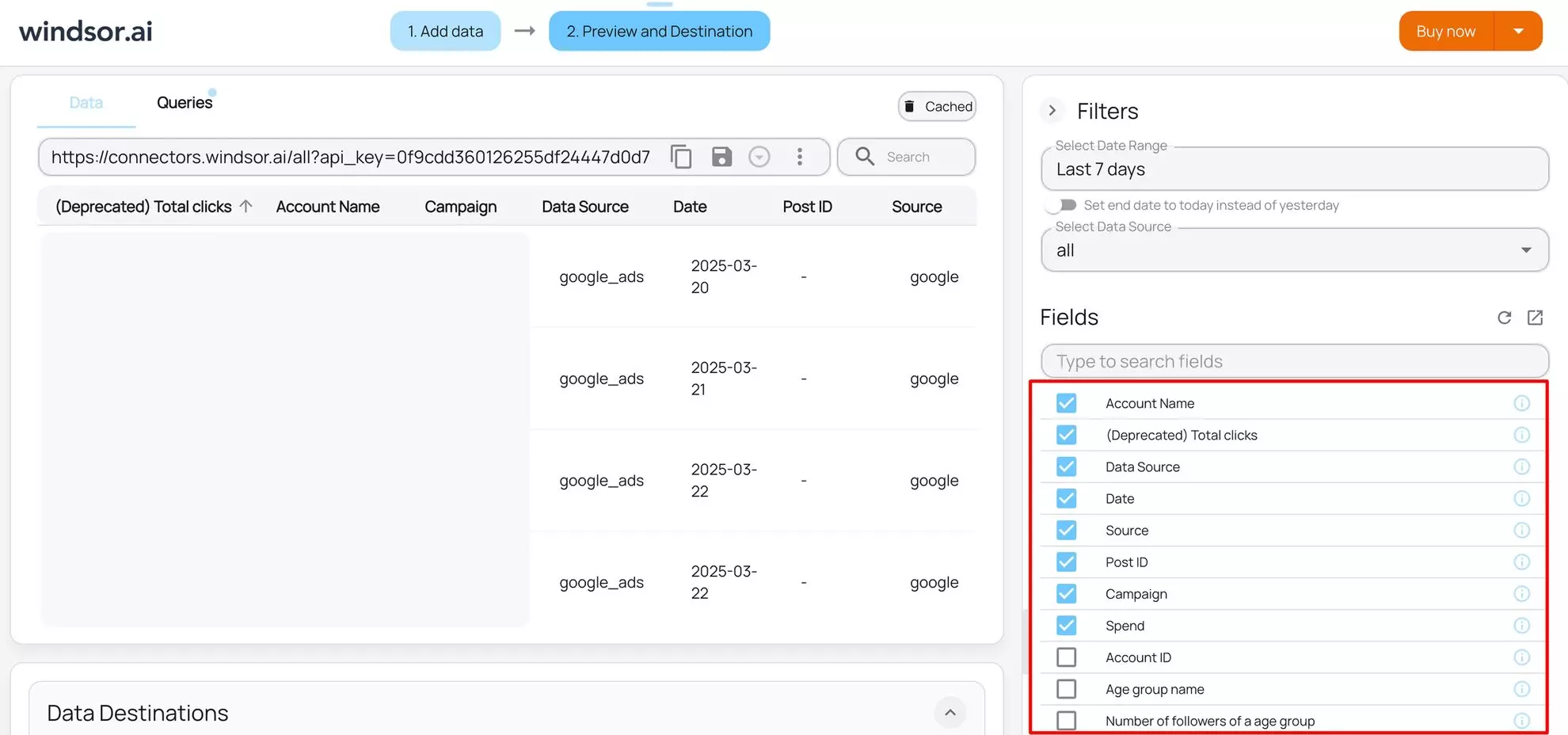The height and width of the screenshot is (735, 1568).
Task: Sort by Source column header
Action: pyautogui.click(x=916, y=206)
